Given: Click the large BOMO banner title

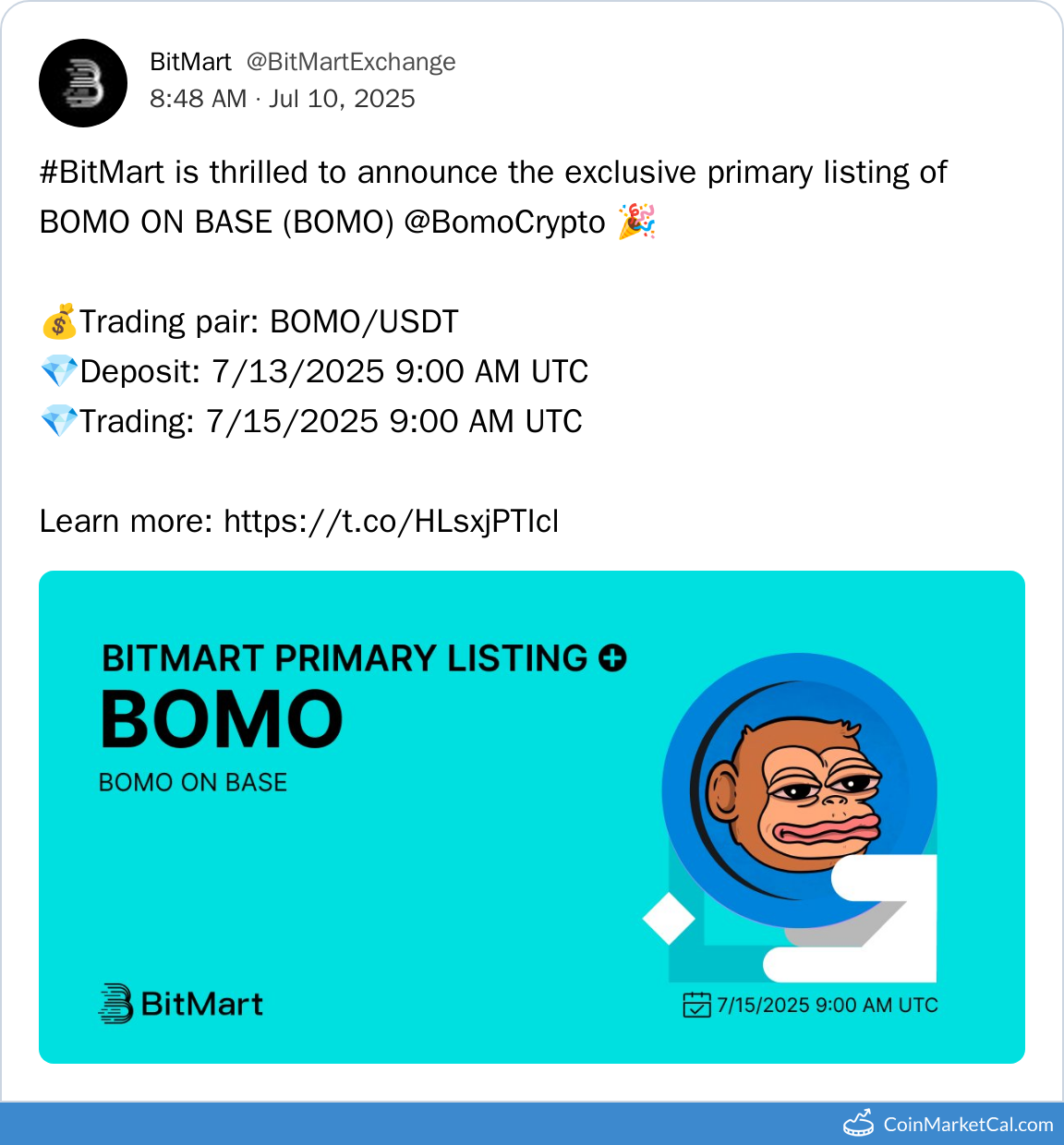Looking at the screenshot, I should (x=222, y=719).
